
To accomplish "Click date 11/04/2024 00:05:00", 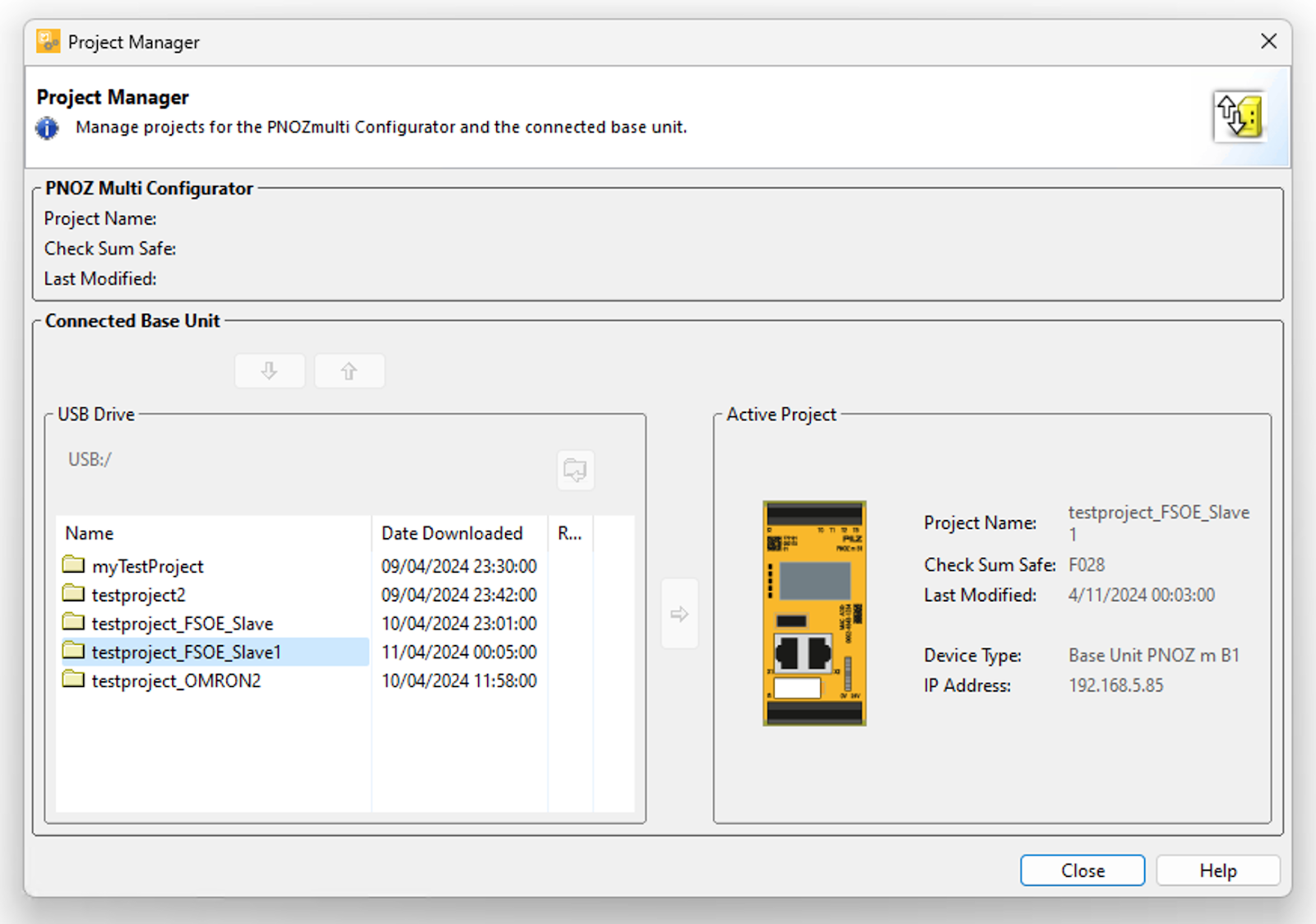I will point(459,652).
